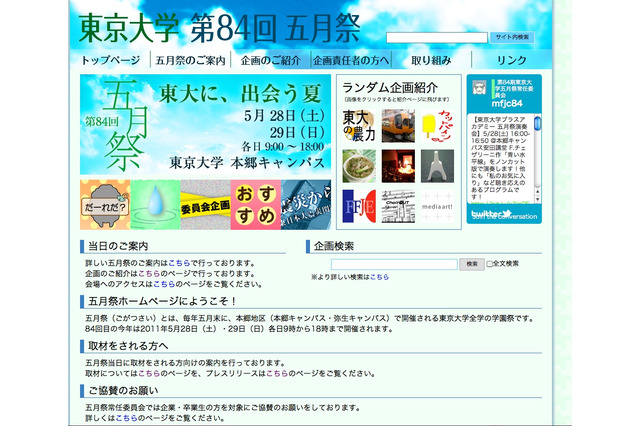The width and height of the screenshot is (640, 426).
Task: Click the 震災から blue banner
Action: tap(306, 205)
